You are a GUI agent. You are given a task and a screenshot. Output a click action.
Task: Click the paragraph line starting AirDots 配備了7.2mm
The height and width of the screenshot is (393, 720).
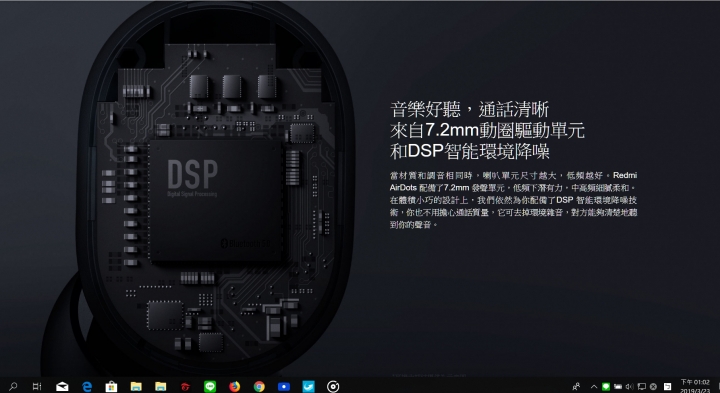513,188
